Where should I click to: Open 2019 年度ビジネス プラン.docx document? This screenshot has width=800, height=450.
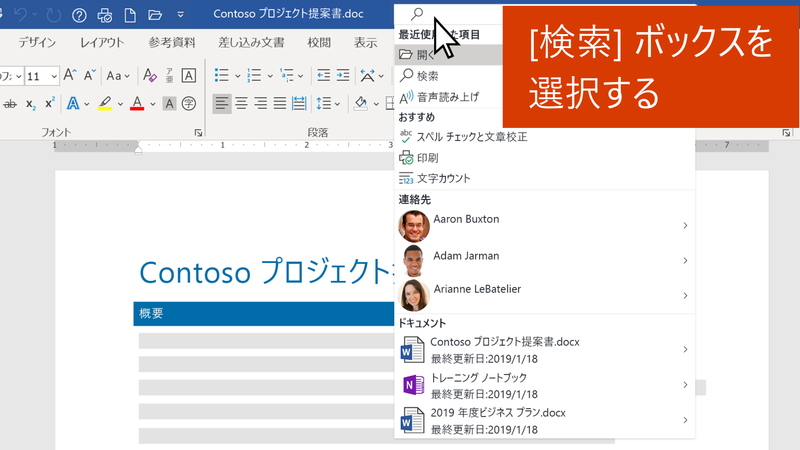tap(544, 420)
